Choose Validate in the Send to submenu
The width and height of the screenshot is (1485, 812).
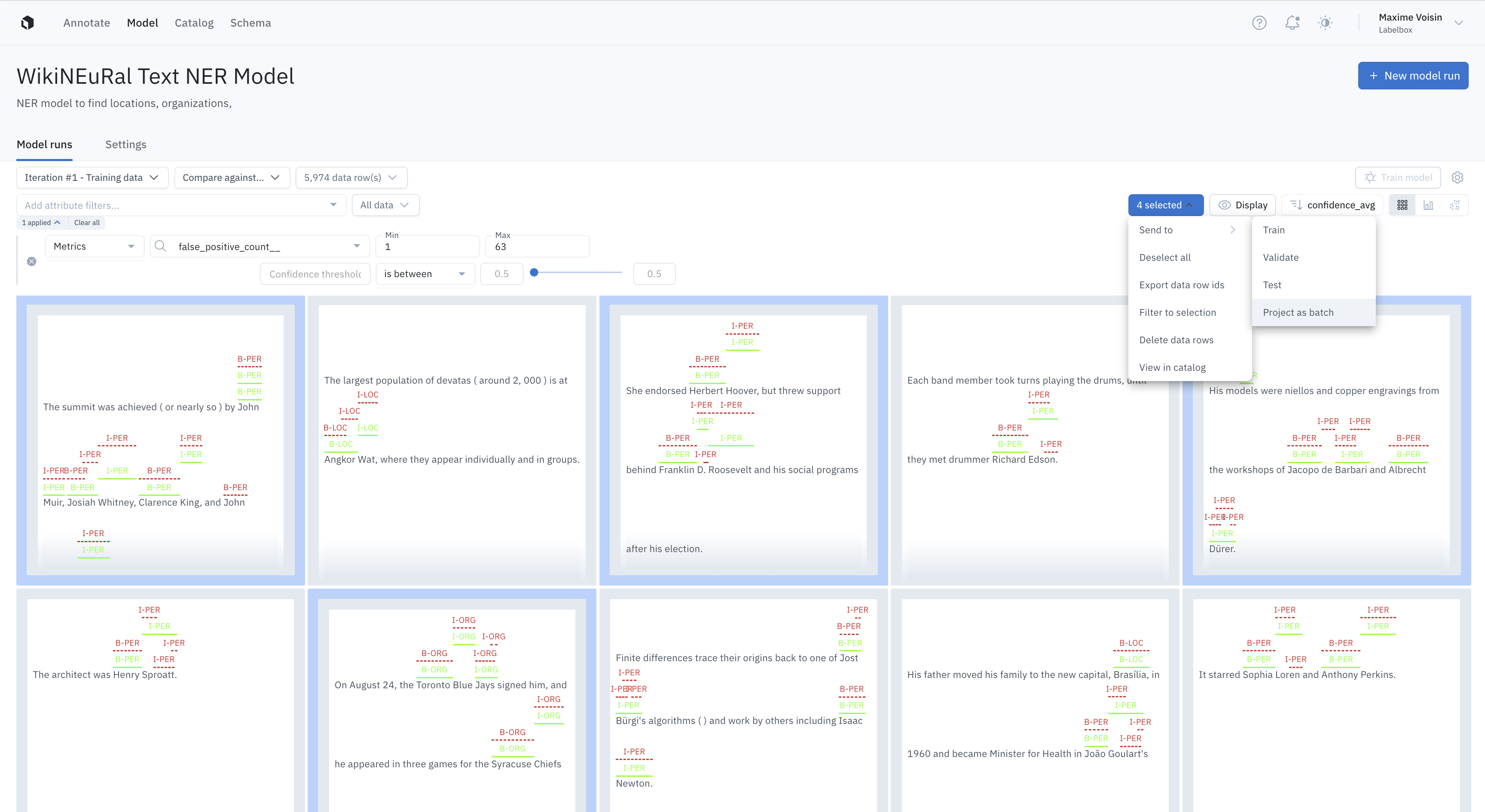pos(1313,258)
